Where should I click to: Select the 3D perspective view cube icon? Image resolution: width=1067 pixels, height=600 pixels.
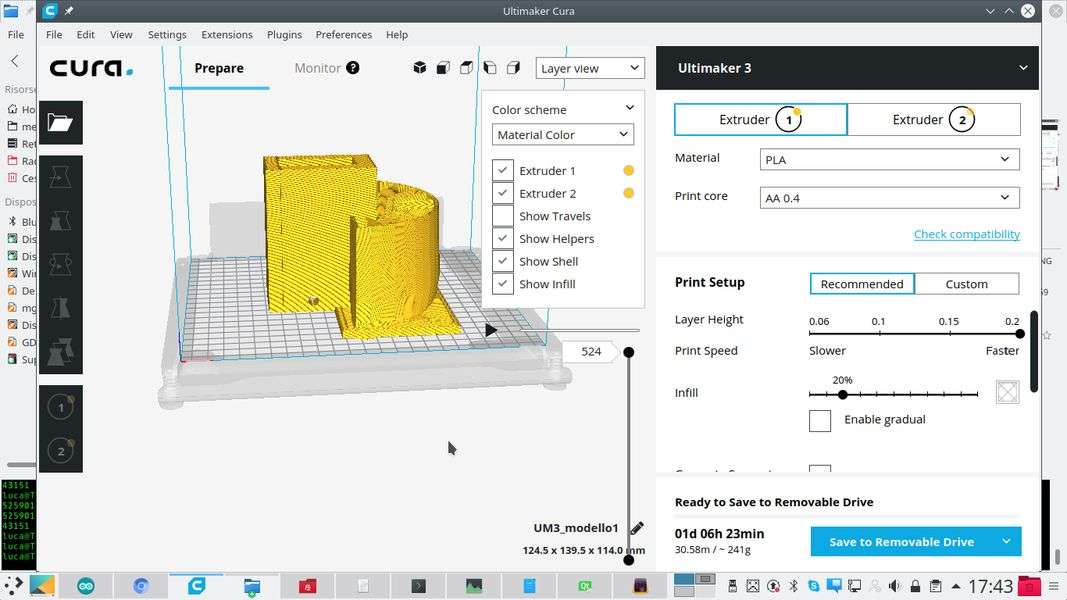pyautogui.click(x=420, y=68)
